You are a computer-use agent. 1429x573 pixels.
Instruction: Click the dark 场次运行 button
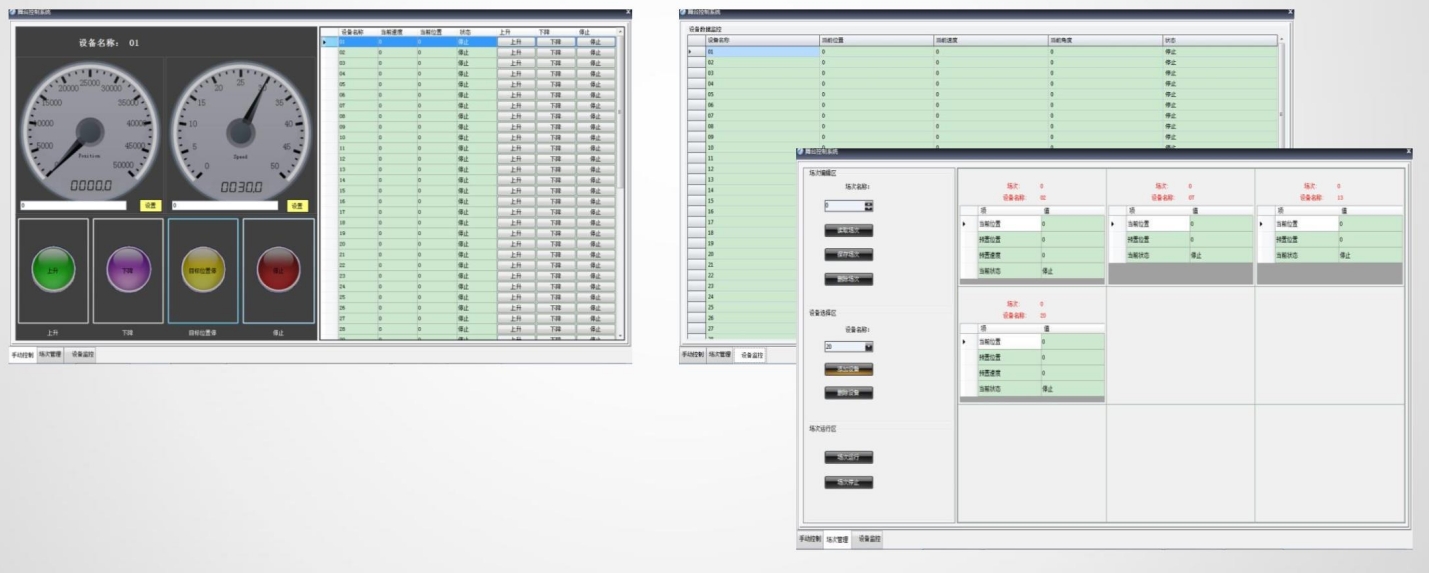coord(848,457)
